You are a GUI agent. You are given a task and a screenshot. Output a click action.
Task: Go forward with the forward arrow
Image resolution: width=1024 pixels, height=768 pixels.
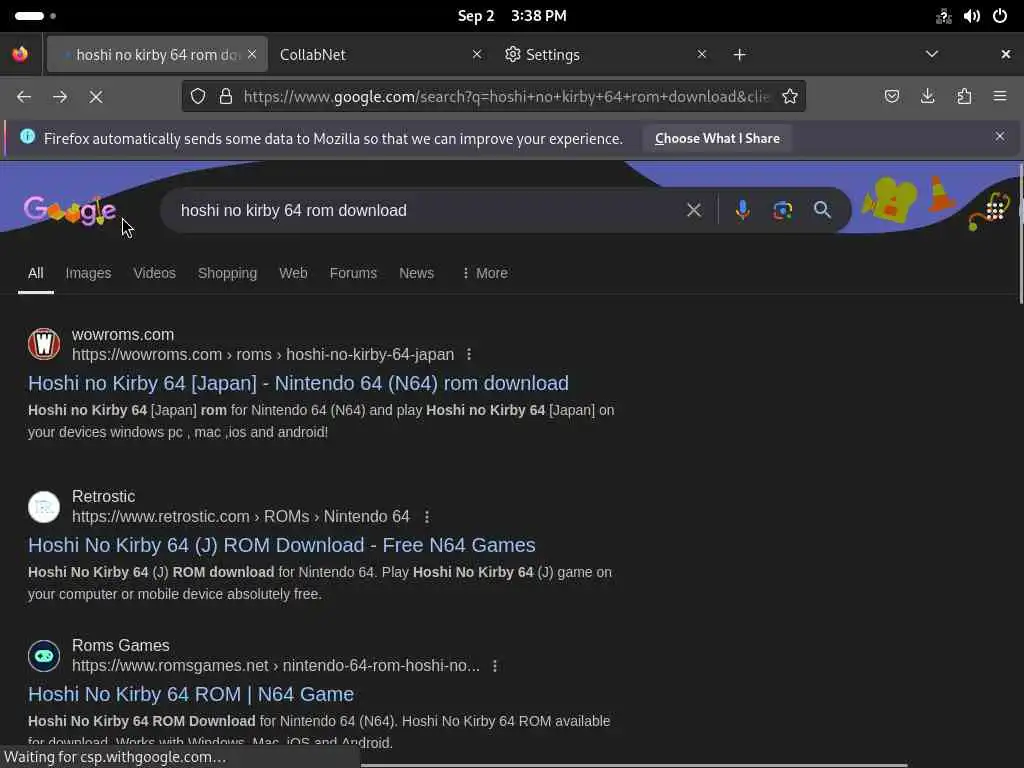[x=60, y=97]
